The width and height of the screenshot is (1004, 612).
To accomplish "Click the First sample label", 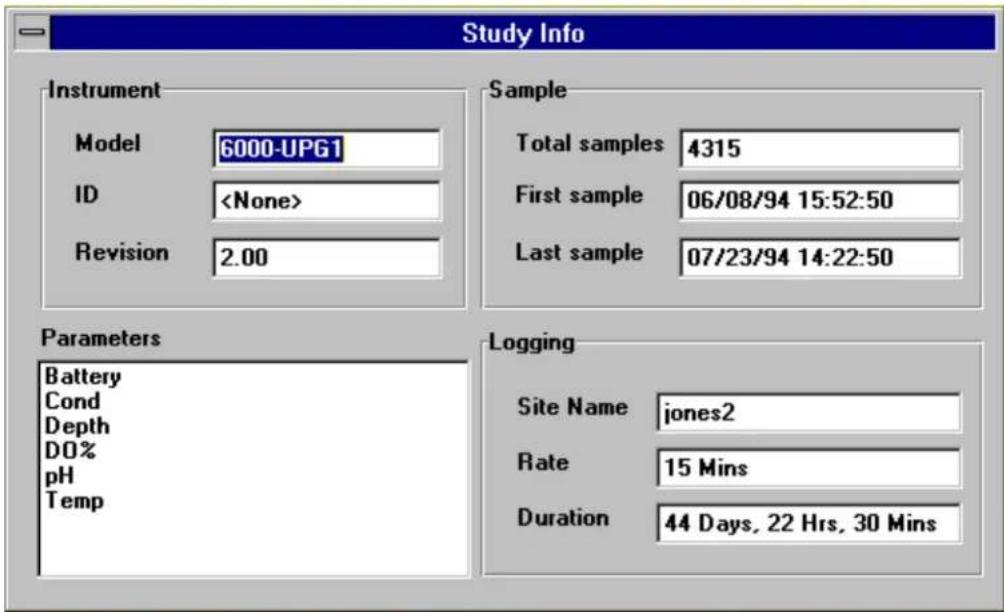I will pyautogui.click(x=579, y=195).
